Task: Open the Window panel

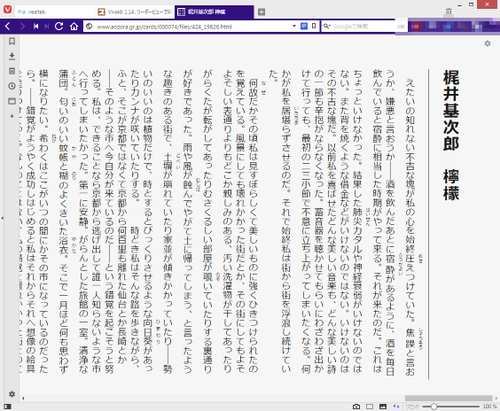Action: (x=12, y=101)
